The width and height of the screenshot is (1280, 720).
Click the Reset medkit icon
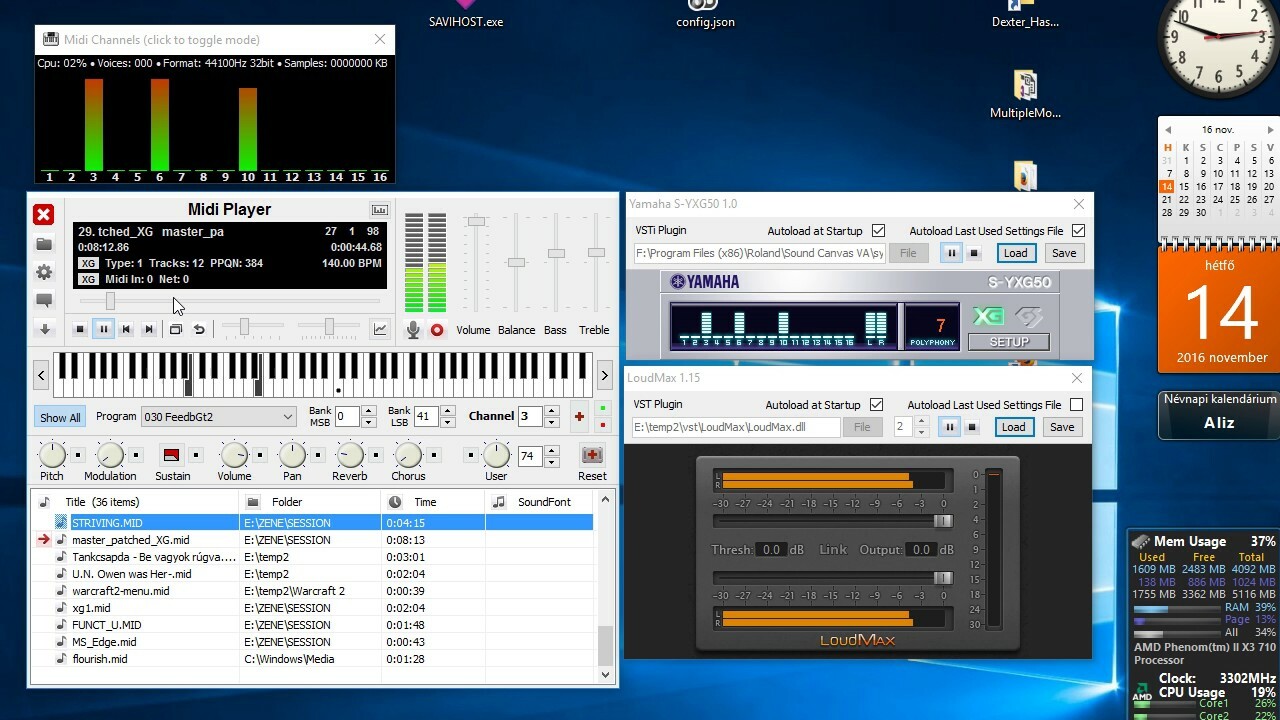tap(592, 455)
